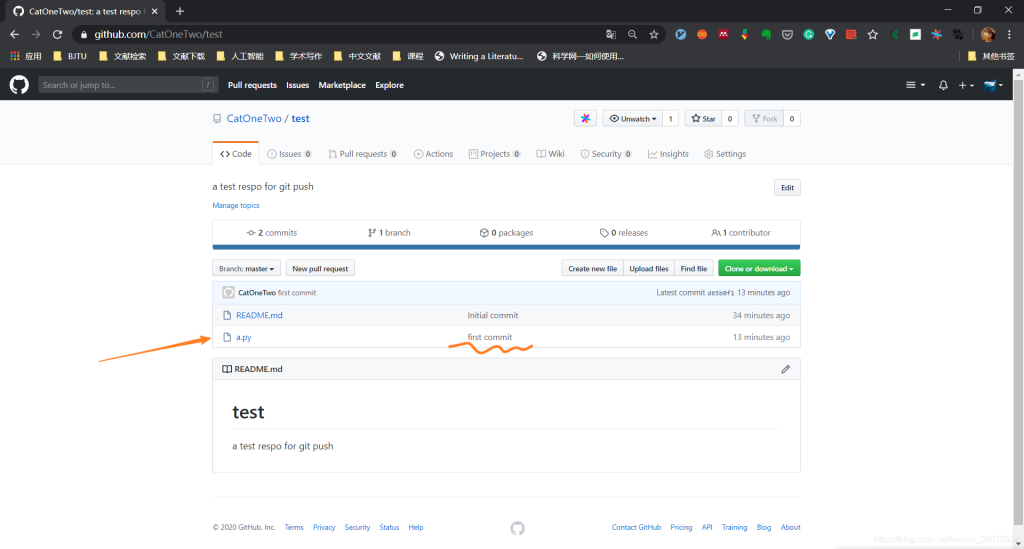View the 2 commits link
The width and height of the screenshot is (1024, 549).
(x=272, y=232)
